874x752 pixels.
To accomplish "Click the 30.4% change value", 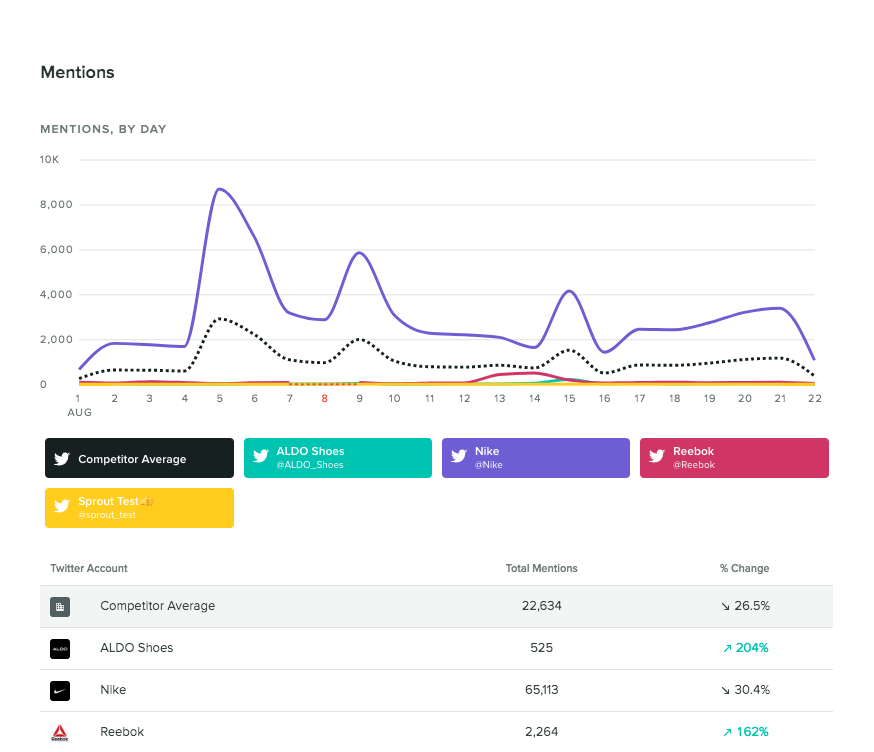I will pyautogui.click(x=752, y=690).
